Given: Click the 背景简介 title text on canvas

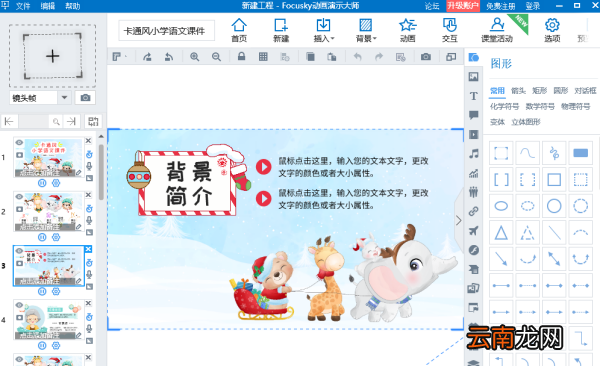Looking at the screenshot, I should (189, 183).
